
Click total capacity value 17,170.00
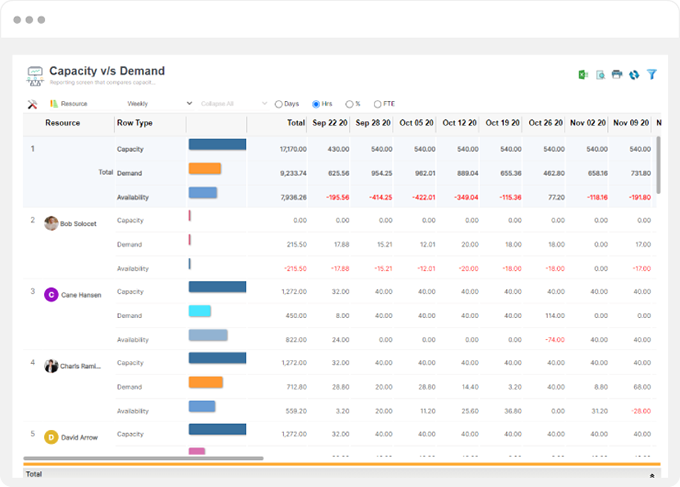pyautogui.click(x=293, y=149)
